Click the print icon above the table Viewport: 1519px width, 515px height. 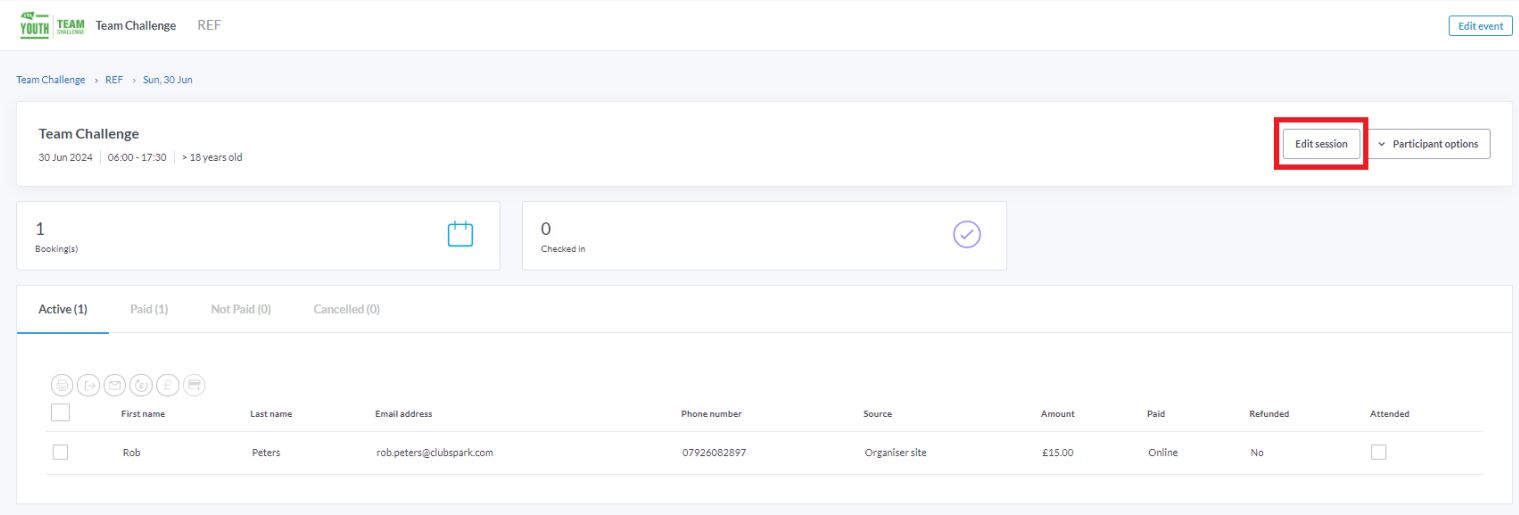(x=62, y=385)
